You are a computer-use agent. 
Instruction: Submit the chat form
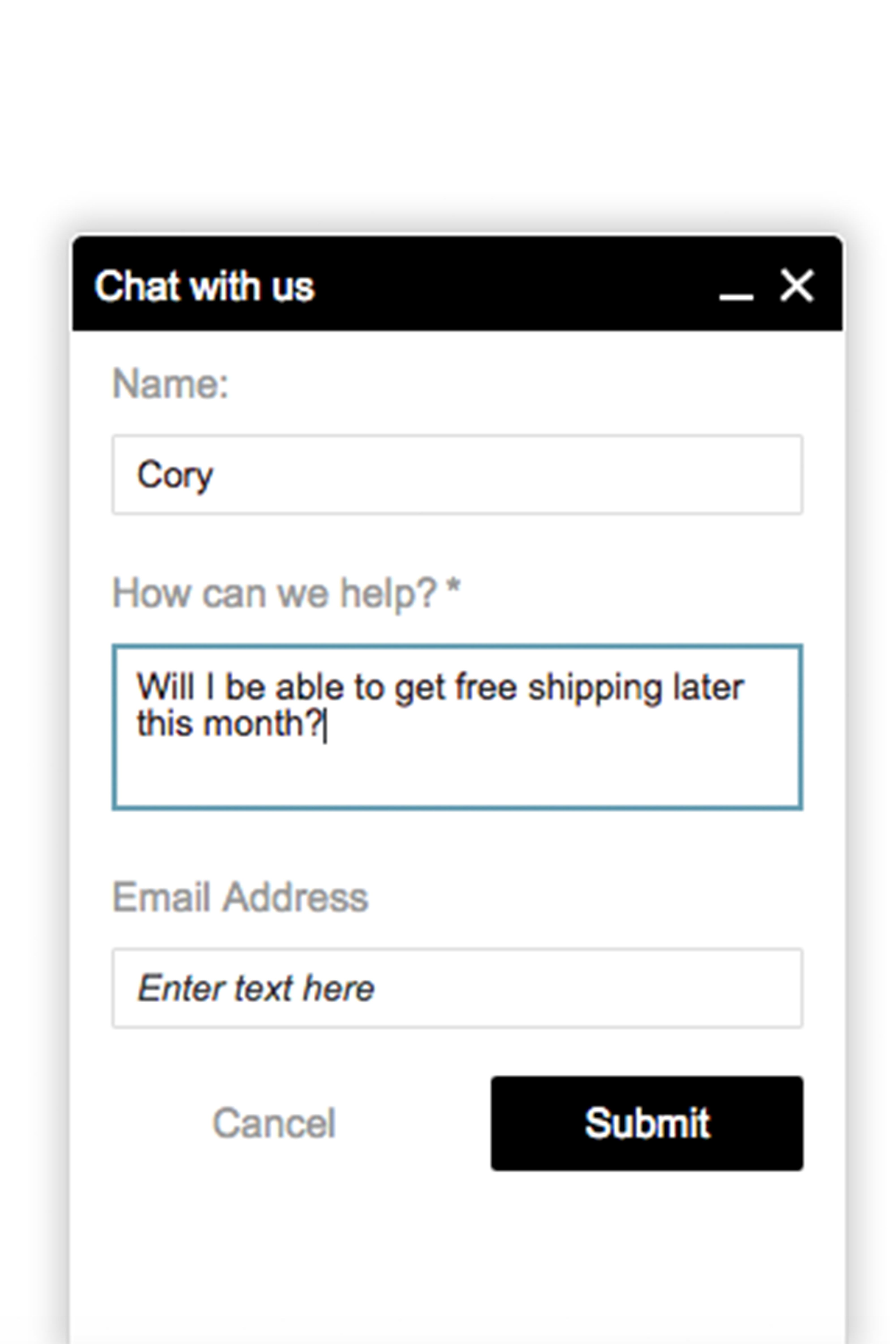[647, 1123]
